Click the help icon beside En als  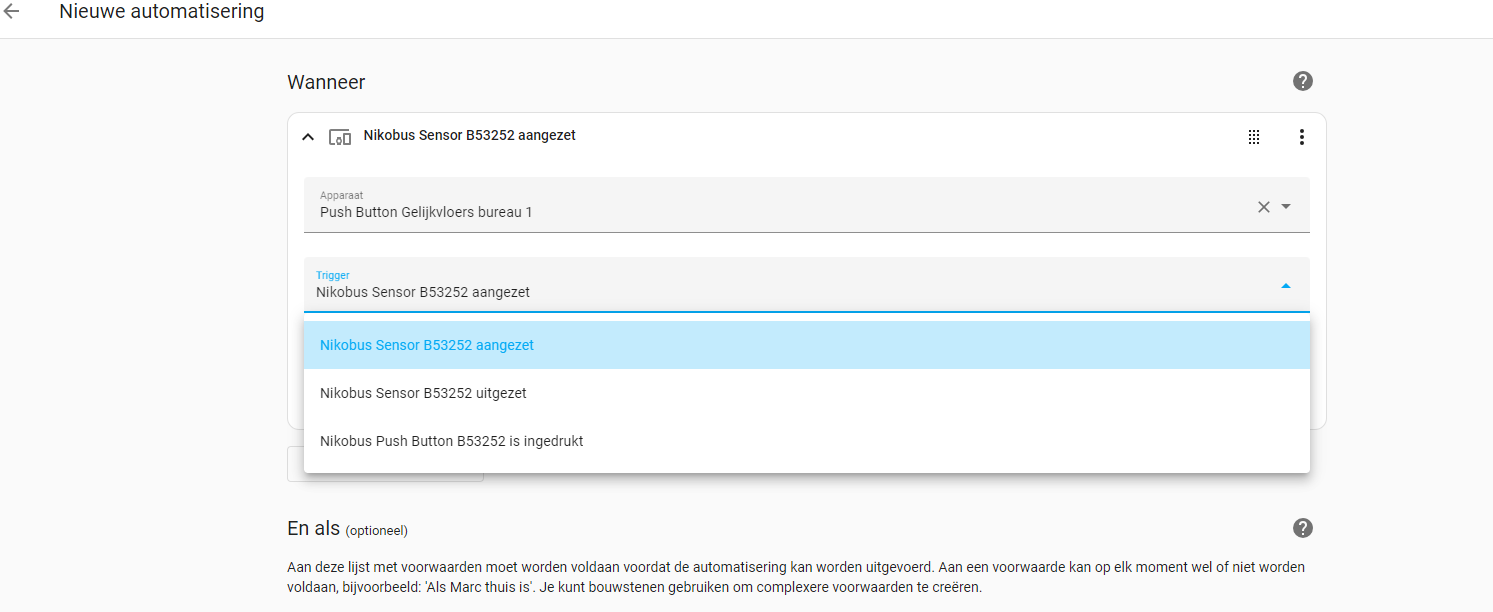[x=1302, y=528]
